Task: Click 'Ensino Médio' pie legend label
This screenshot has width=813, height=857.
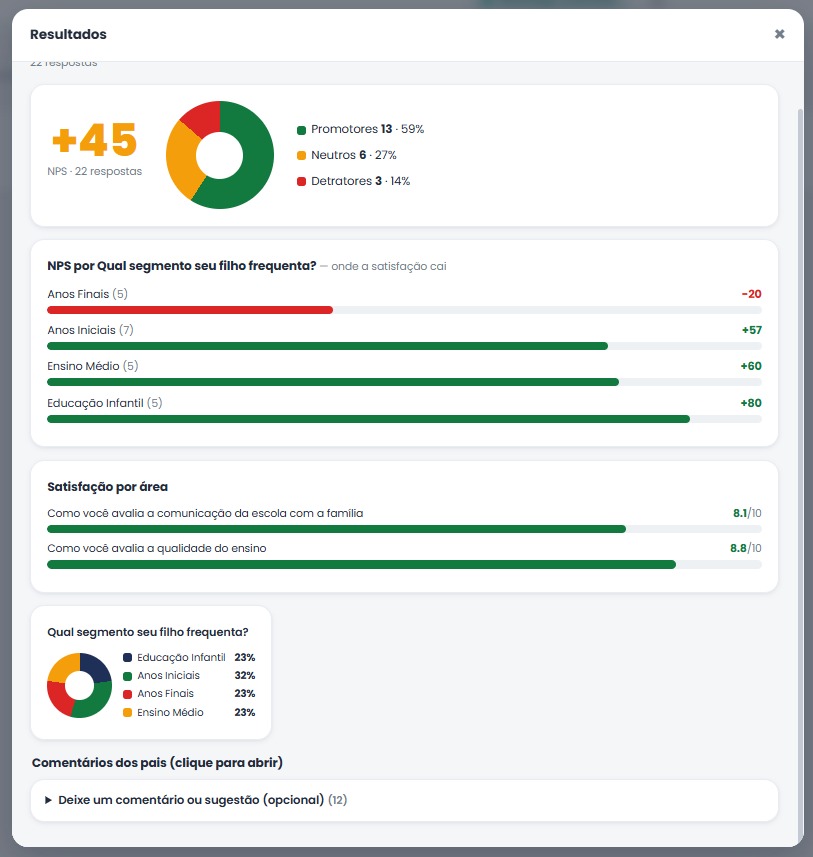Action: point(170,712)
